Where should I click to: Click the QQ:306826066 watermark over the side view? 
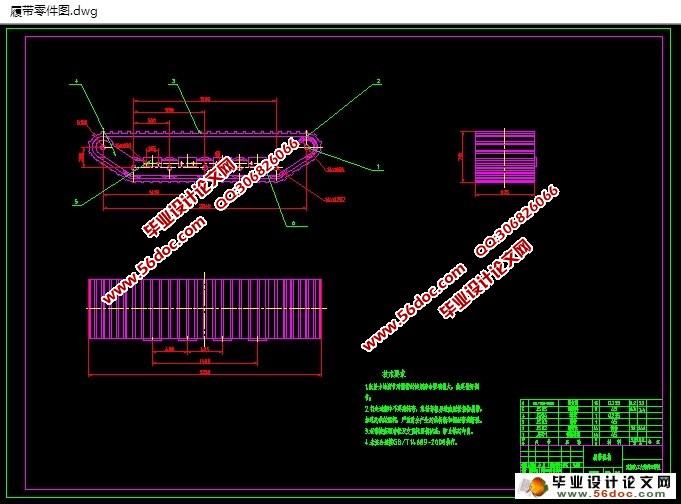click(x=257, y=174)
